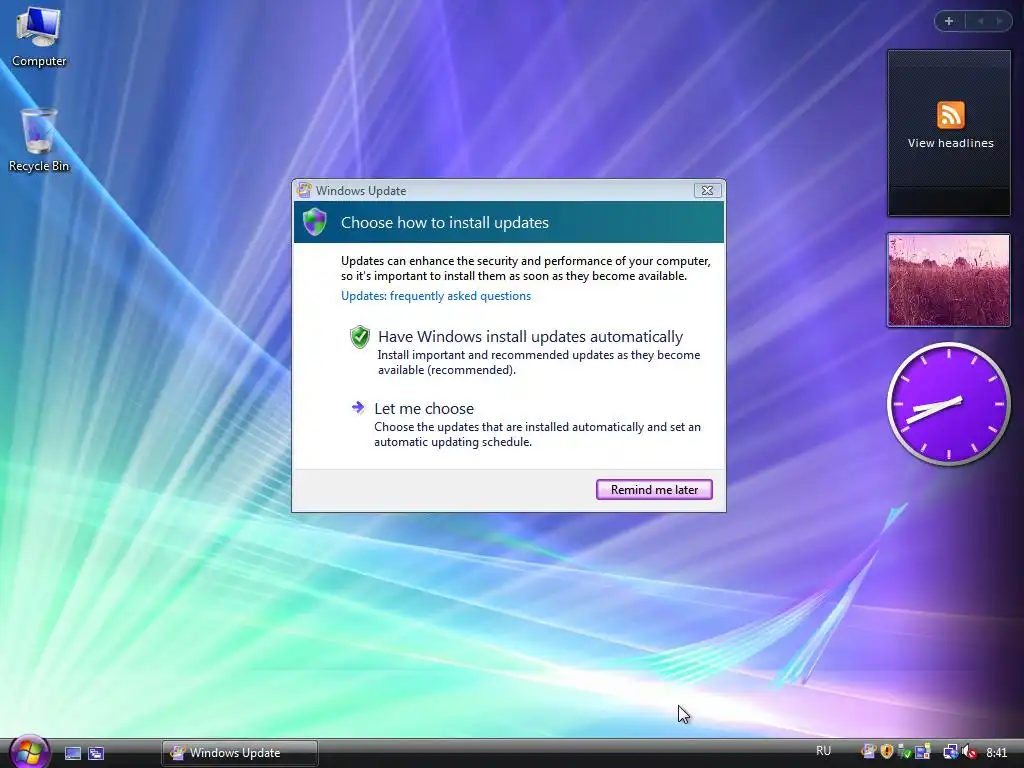Click the muted volume tray icon
The width and height of the screenshot is (1024, 768).
click(x=969, y=752)
